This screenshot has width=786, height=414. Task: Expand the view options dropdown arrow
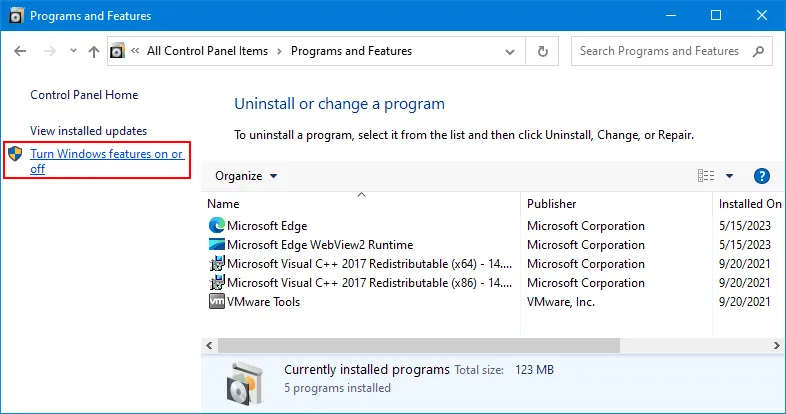click(x=729, y=176)
